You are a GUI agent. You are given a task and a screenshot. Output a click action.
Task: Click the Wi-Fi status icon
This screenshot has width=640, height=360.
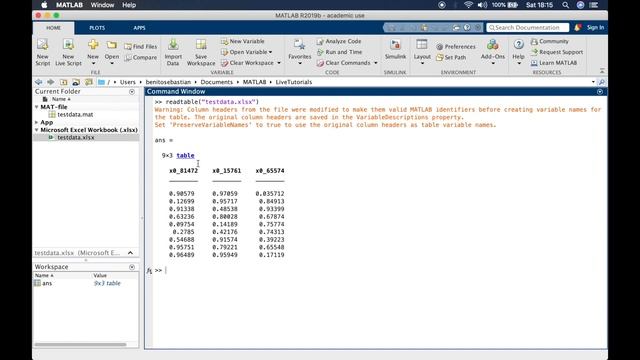coord(468,5)
